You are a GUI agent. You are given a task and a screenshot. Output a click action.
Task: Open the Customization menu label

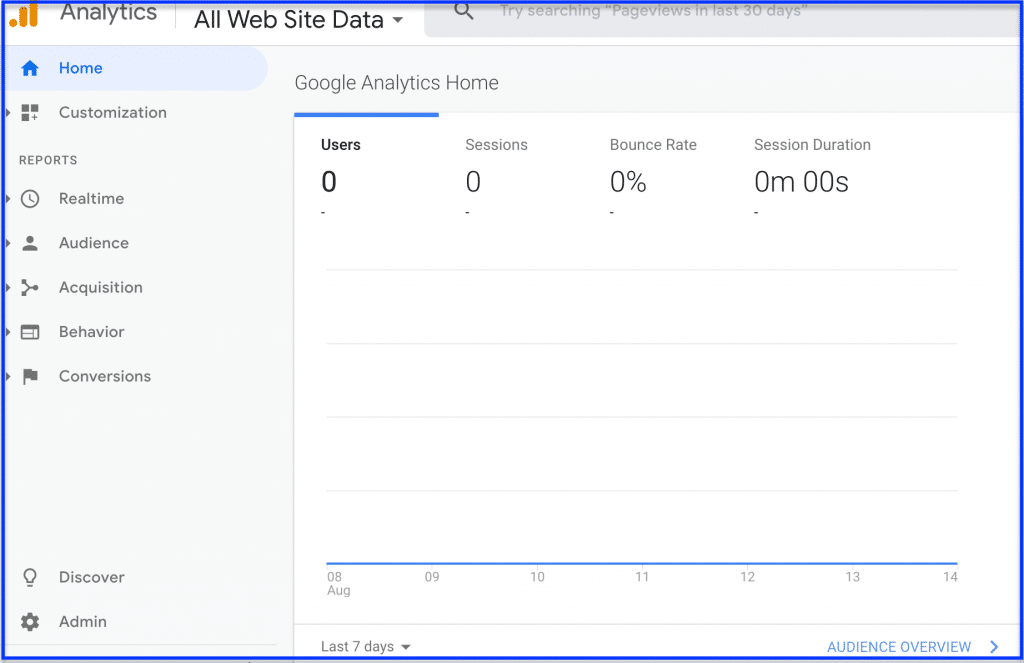(x=112, y=112)
